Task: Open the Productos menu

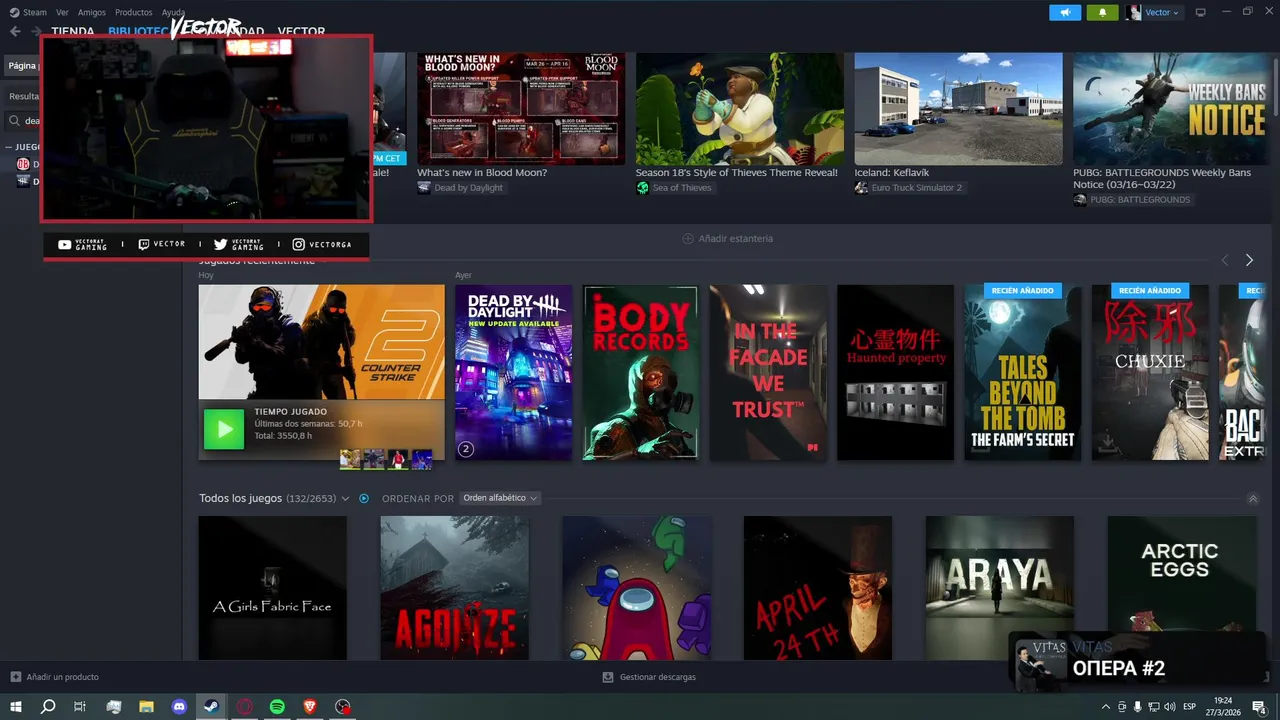Action: (134, 12)
